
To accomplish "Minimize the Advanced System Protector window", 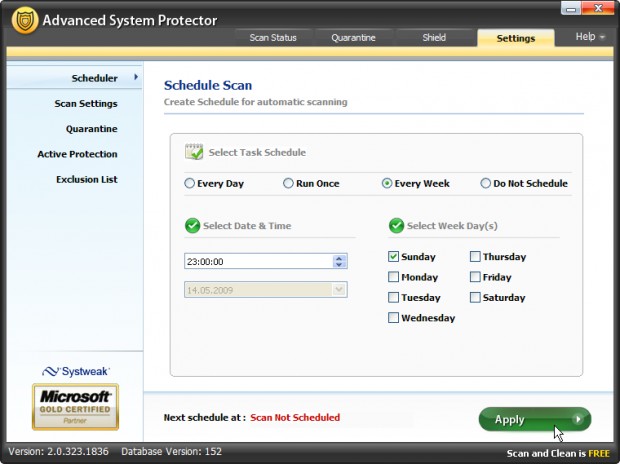I will point(571,8).
